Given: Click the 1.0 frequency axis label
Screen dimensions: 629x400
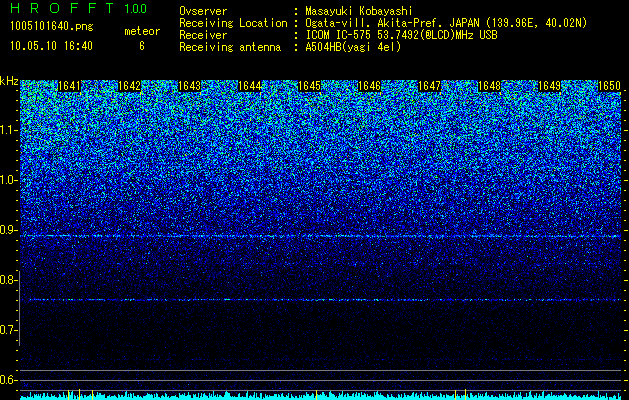Looking at the screenshot, I should (9, 180).
